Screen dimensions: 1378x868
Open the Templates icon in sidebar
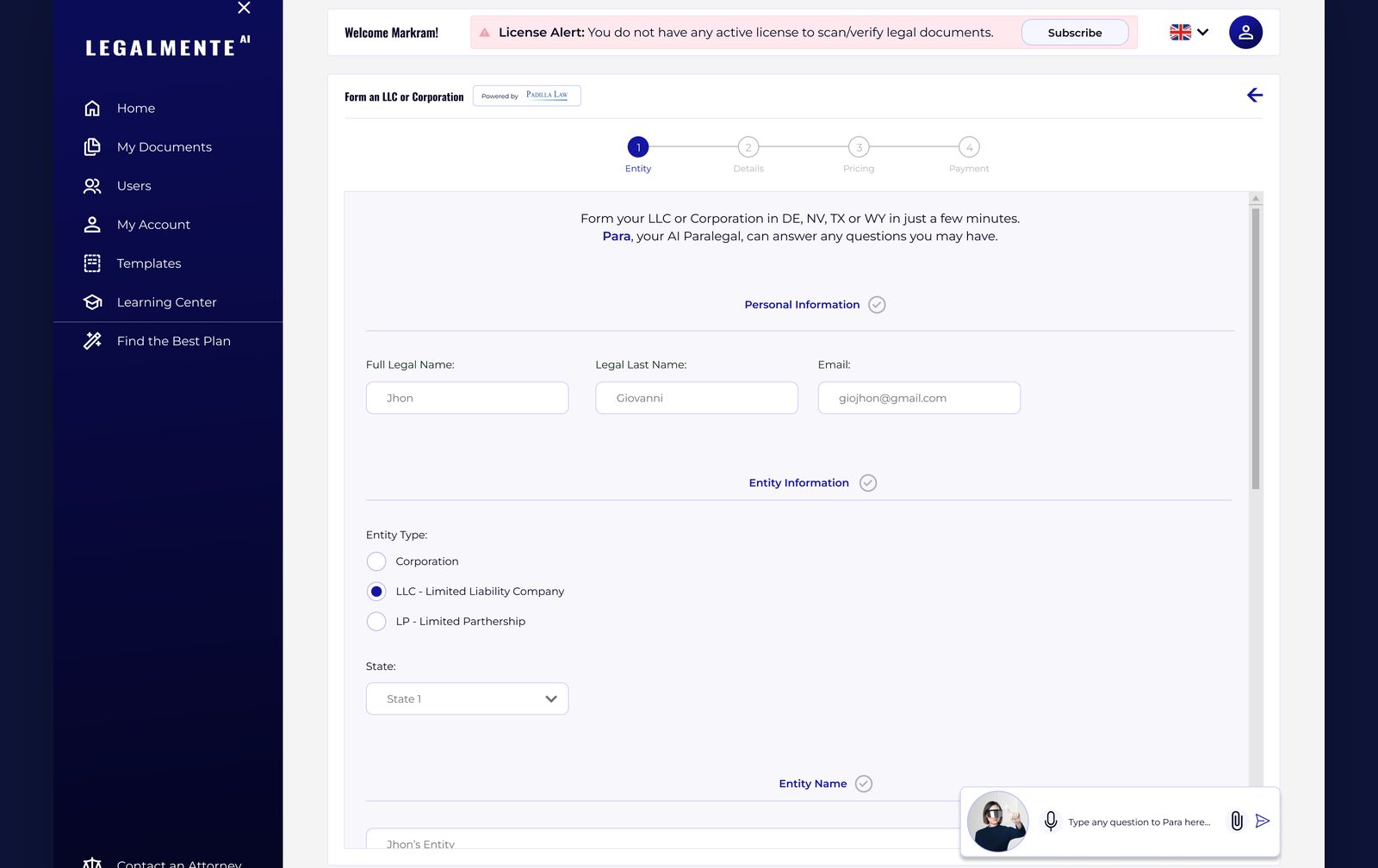[x=92, y=263]
